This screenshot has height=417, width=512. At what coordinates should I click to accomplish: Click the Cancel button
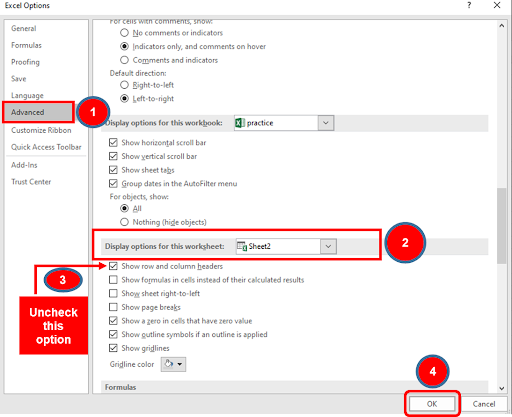pyautogui.click(x=484, y=404)
